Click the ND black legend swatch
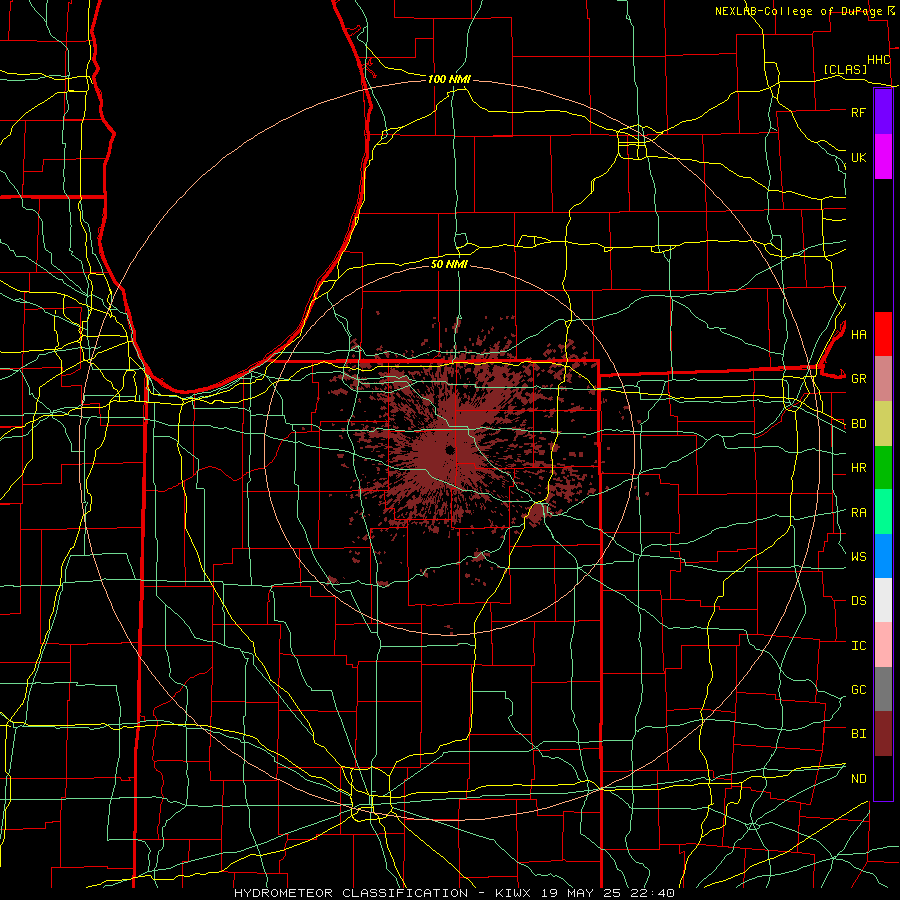The height and width of the screenshot is (900, 900). tap(883, 778)
